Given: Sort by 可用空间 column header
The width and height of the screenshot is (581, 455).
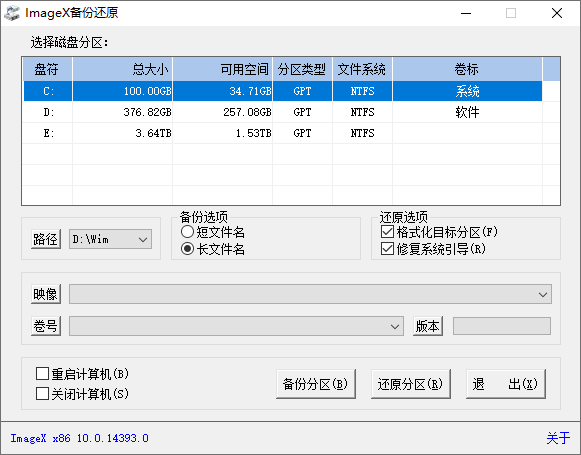Looking at the screenshot, I should click(223, 69).
